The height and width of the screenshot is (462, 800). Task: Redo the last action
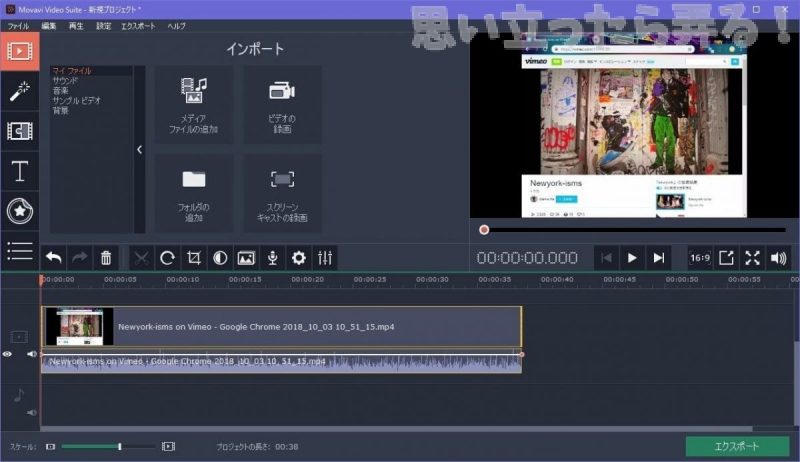(x=80, y=258)
